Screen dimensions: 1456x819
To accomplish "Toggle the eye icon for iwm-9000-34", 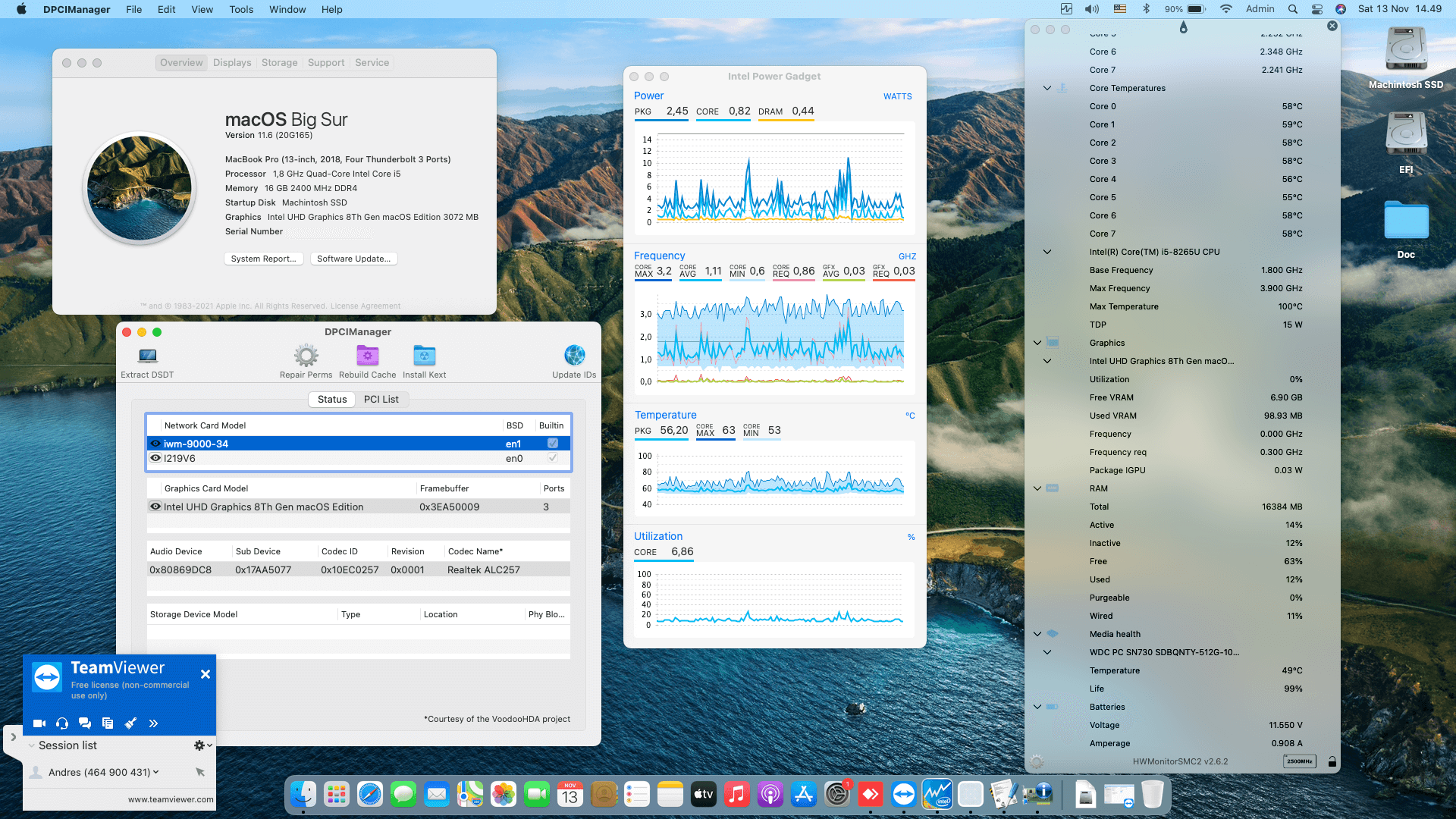I will pyautogui.click(x=155, y=444).
